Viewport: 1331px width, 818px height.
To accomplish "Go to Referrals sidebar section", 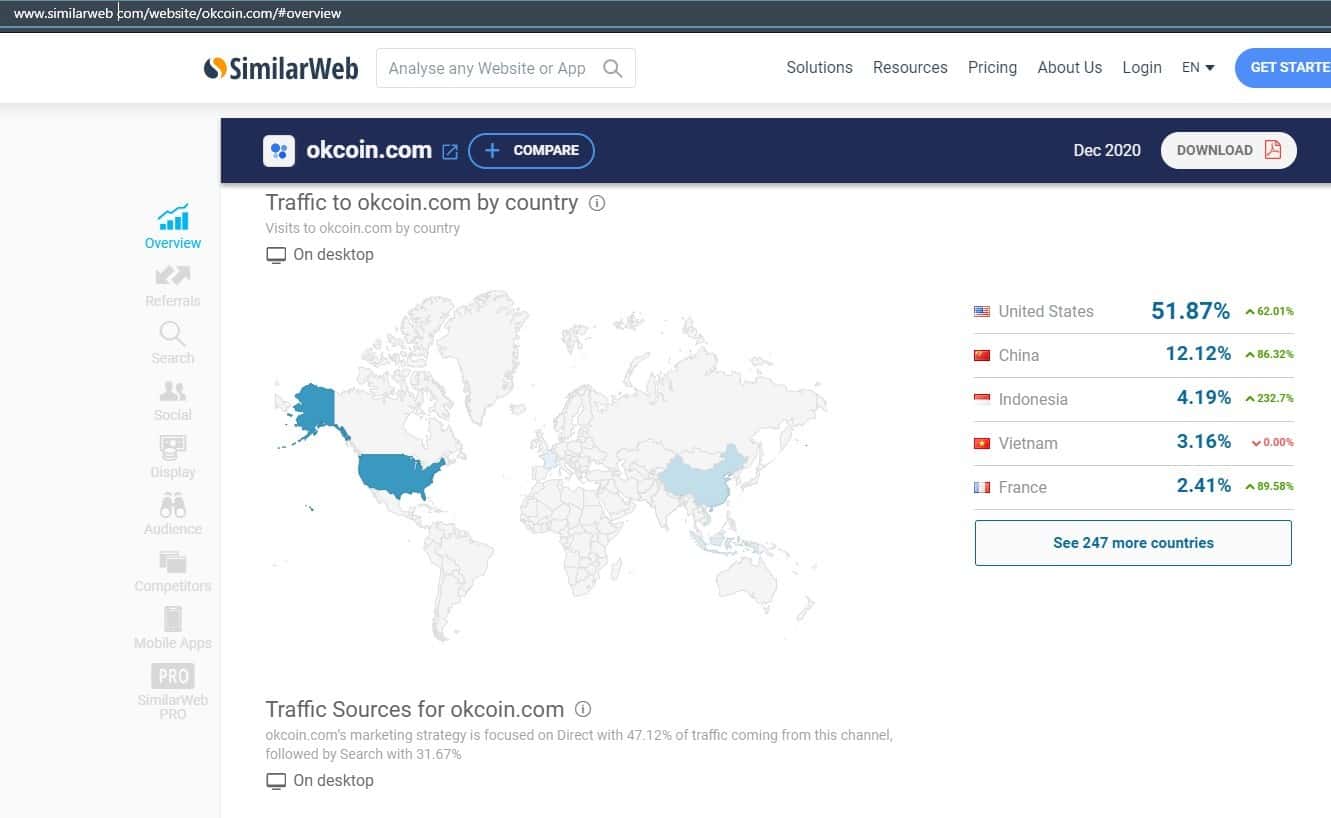I will (x=173, y=285).
